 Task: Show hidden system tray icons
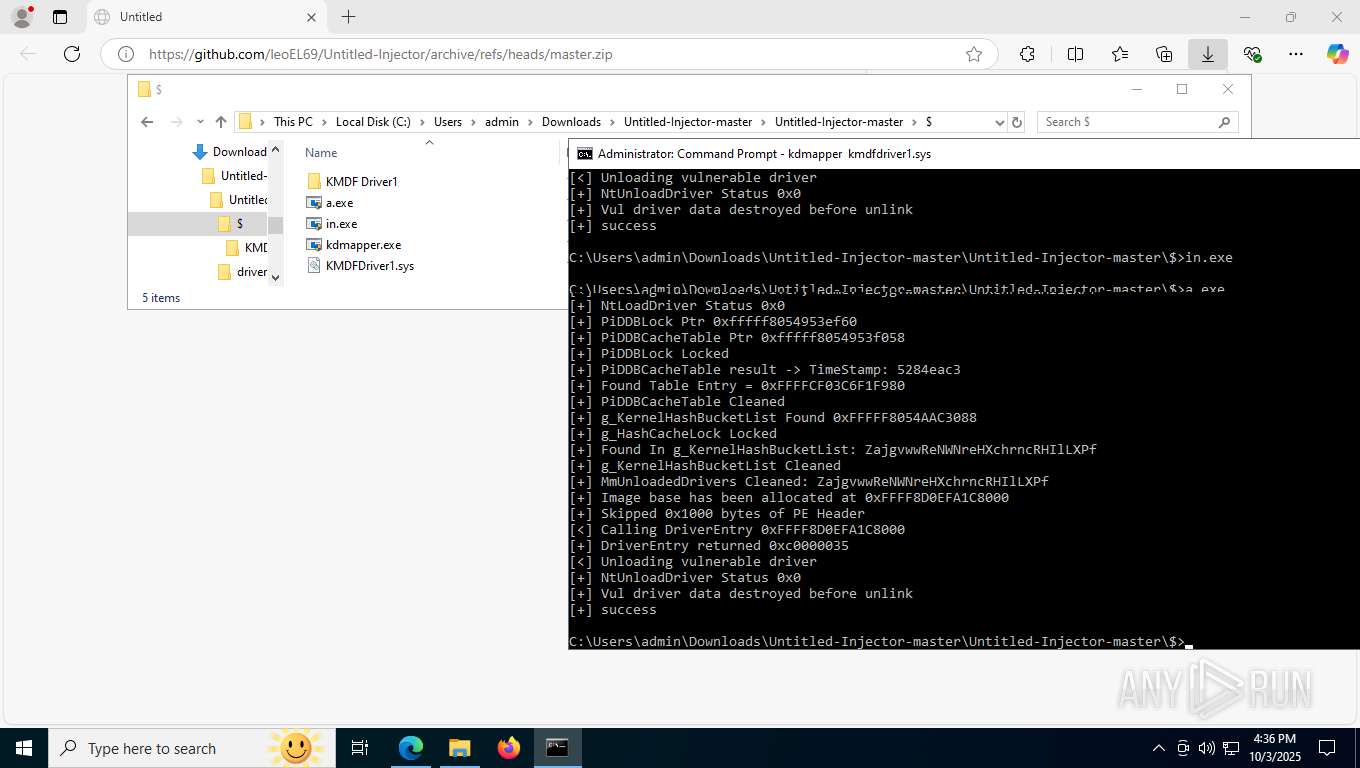(x=1159, y=748)
